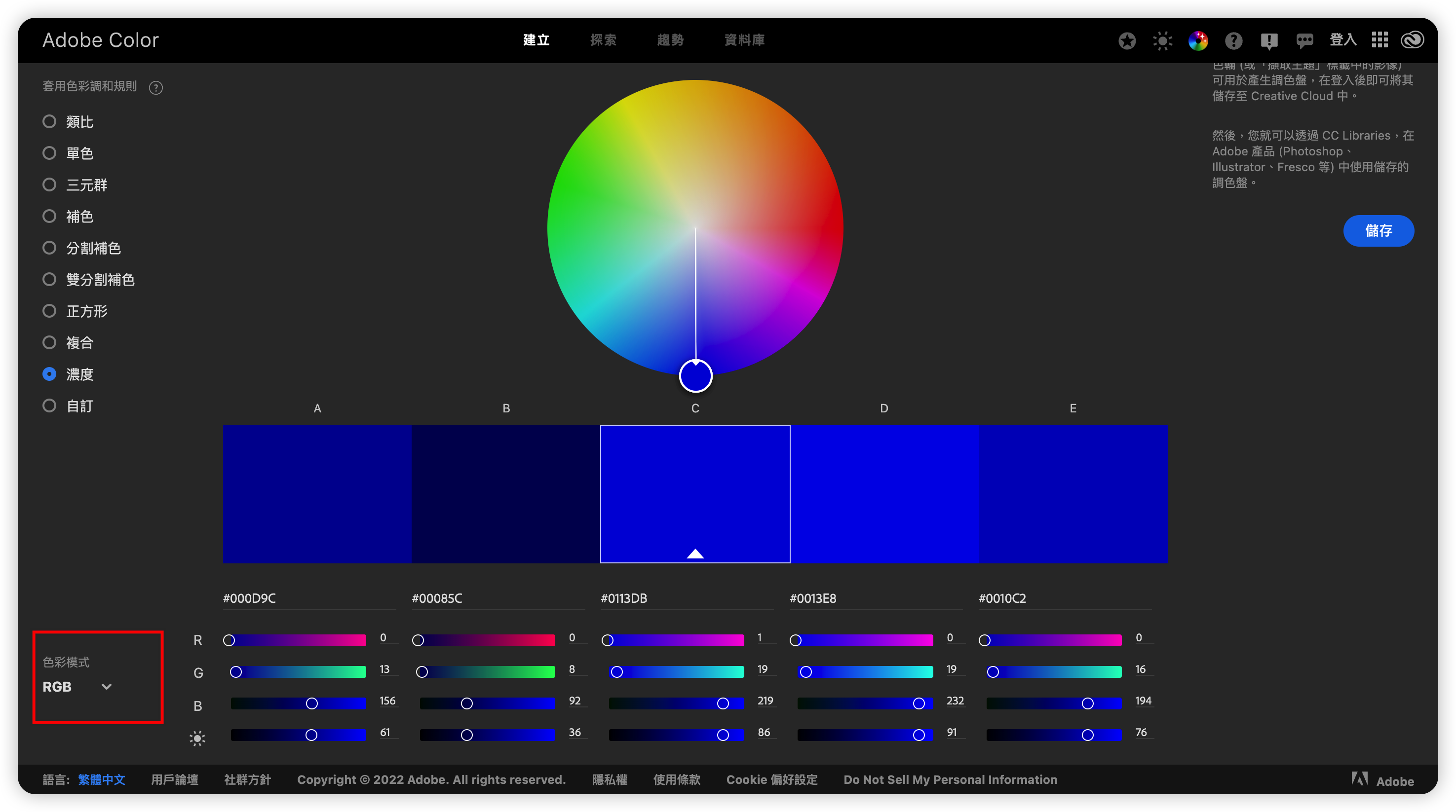This screenshot has width=1456, height=812.
Task: Click swatch D green slider at 19
Action: [x=806, y=672]
